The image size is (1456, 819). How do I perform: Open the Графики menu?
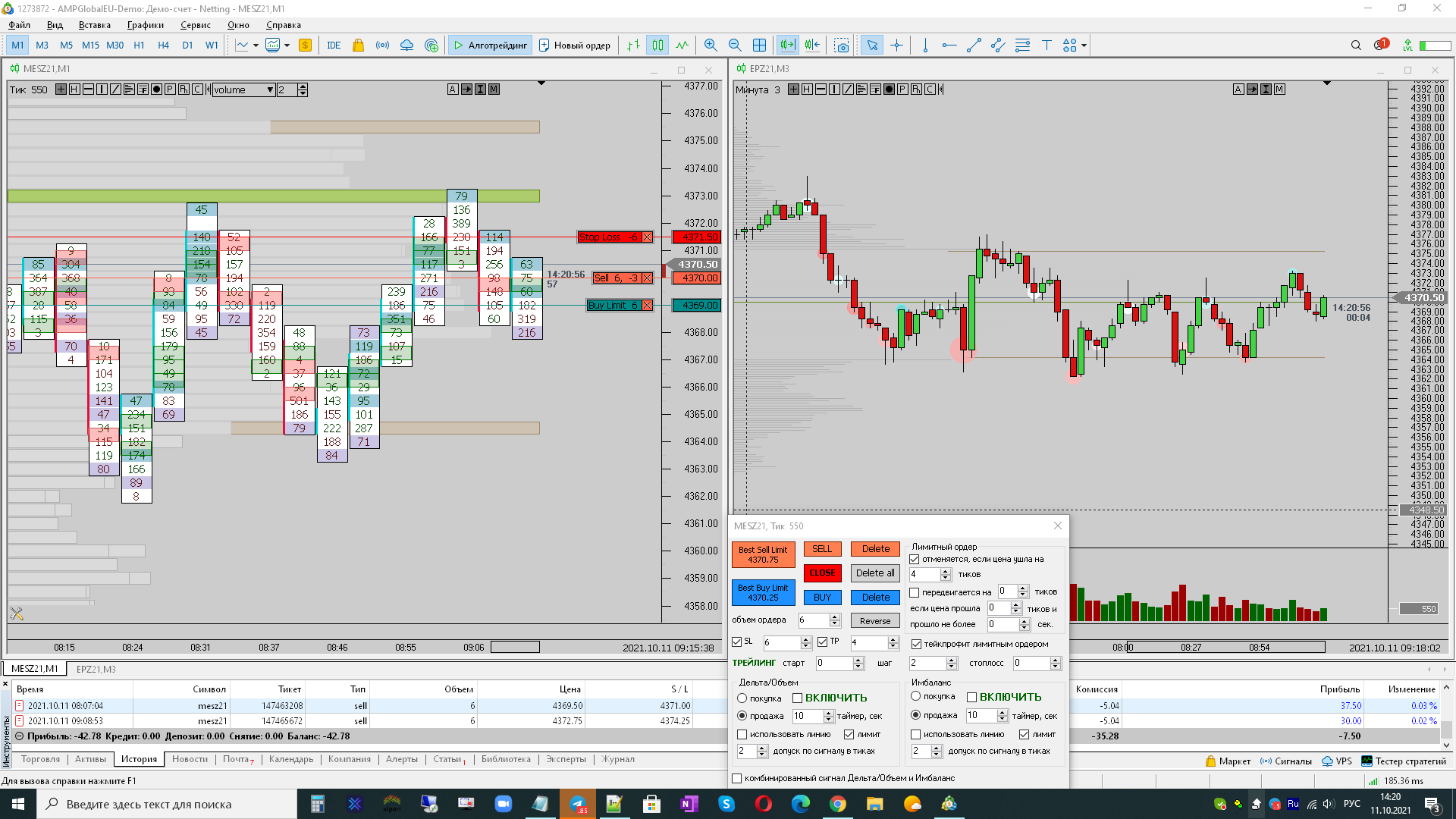coord(145,25)
